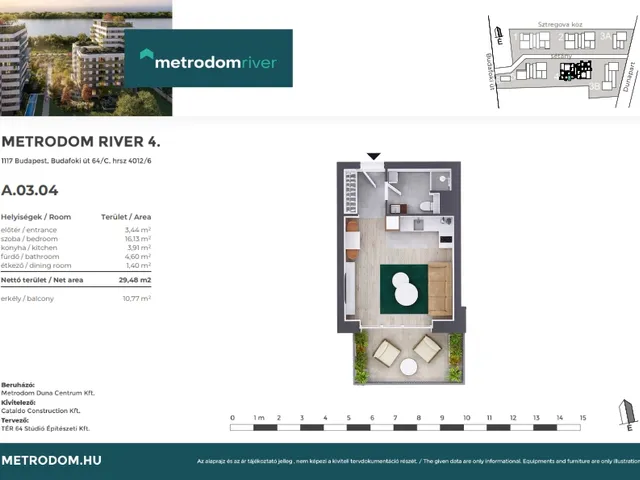
Task: Click the shower cabin in top right corner
Action: [442, 180]
